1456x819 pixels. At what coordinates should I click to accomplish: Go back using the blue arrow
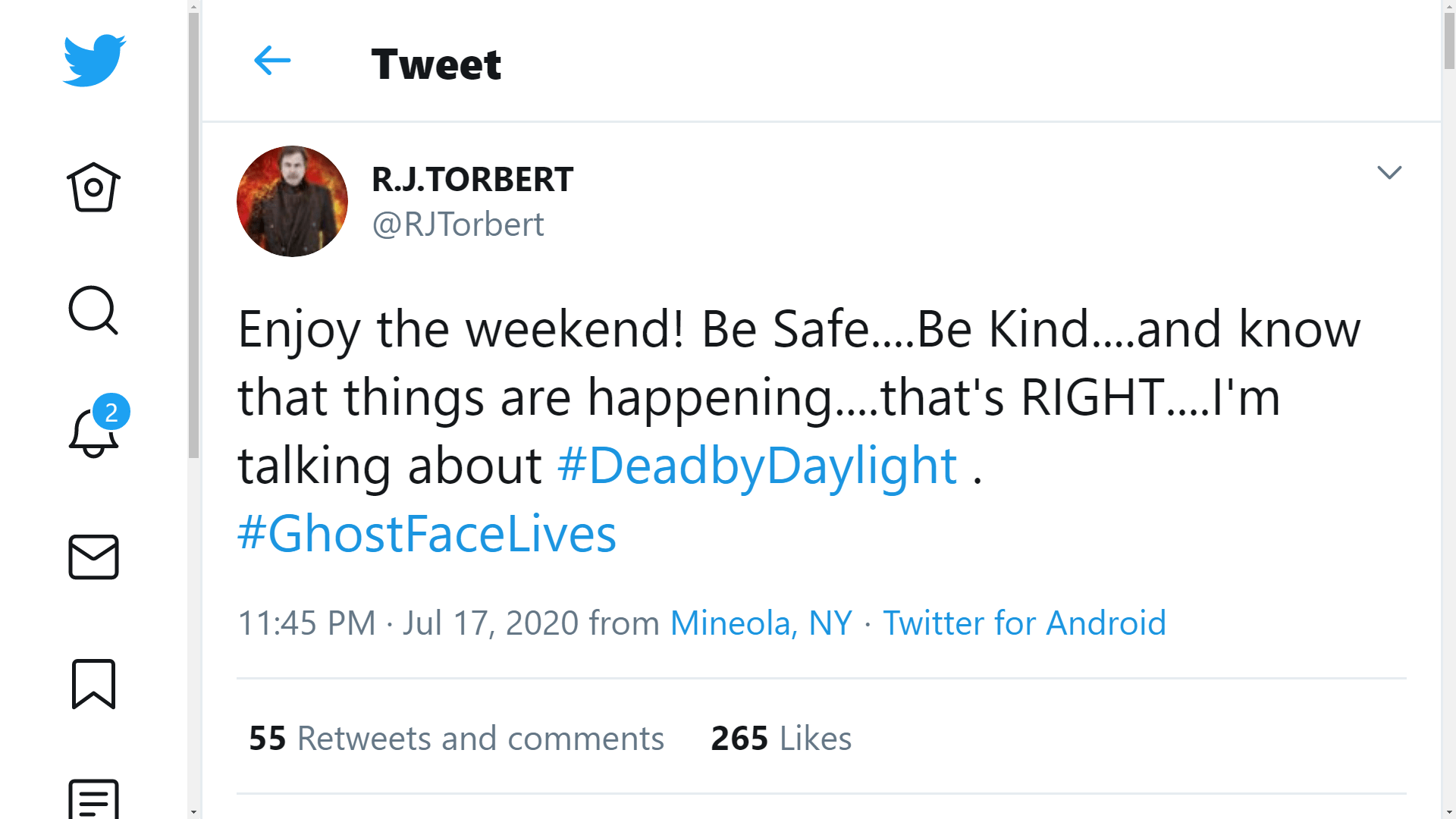(272, 61)
